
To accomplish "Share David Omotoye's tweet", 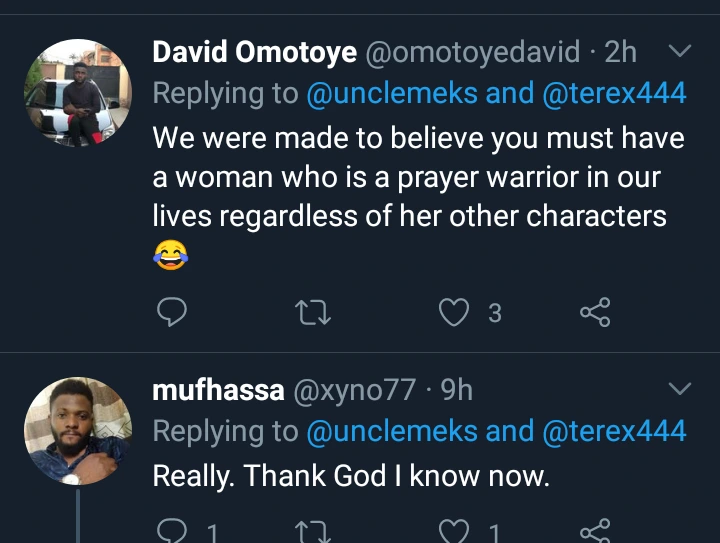I will point(595,314).
